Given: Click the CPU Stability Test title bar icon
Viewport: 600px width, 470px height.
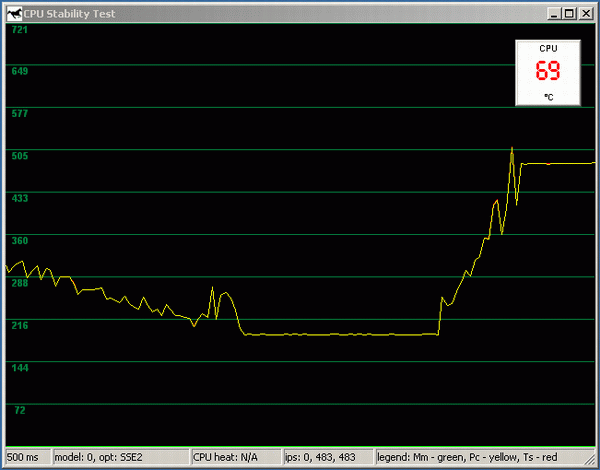Looking at the screenshot, I should point(13,13).
